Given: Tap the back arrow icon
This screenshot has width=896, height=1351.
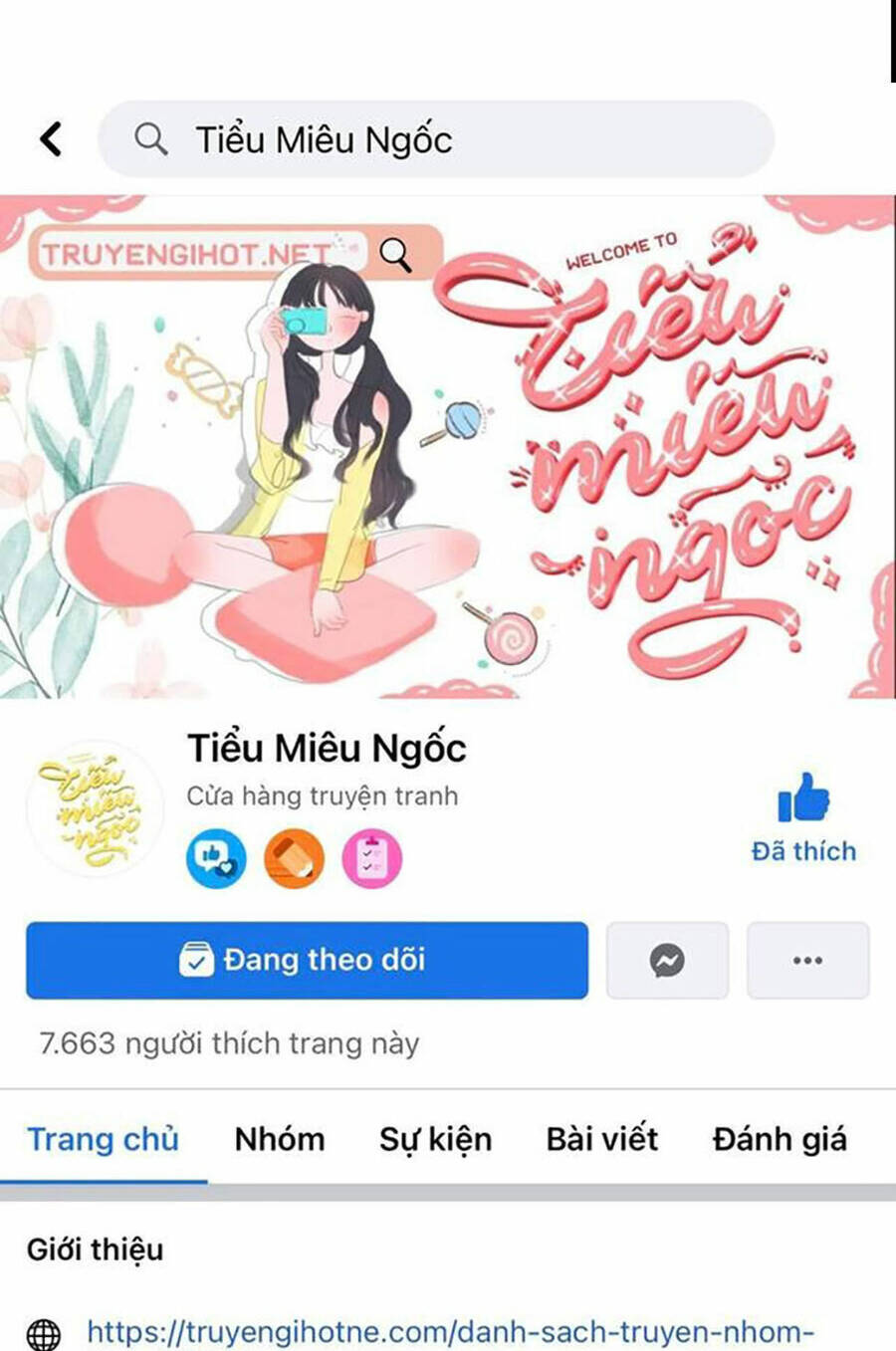Looking at the screenshot, I should click(52, 138).
